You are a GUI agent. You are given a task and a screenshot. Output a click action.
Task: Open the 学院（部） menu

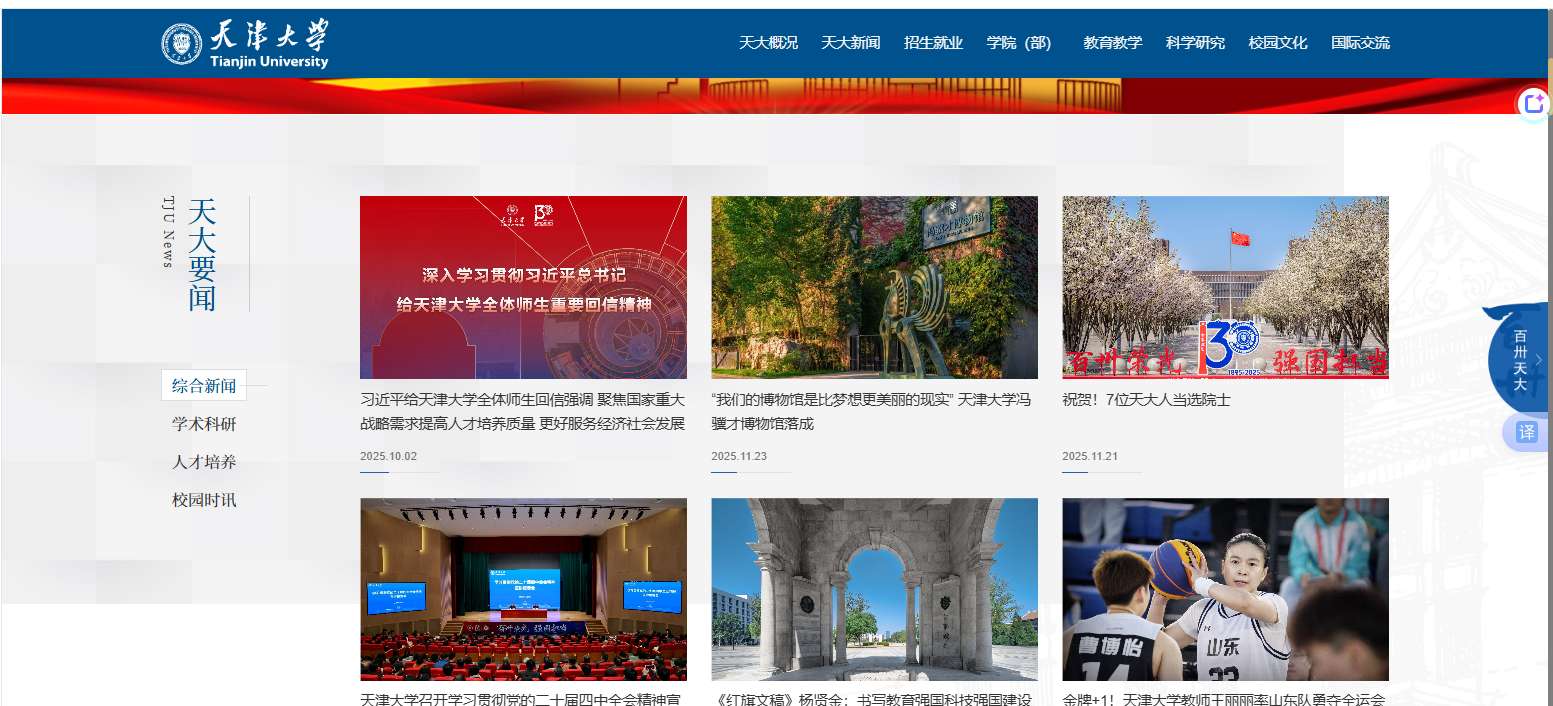click(1018, 43)
